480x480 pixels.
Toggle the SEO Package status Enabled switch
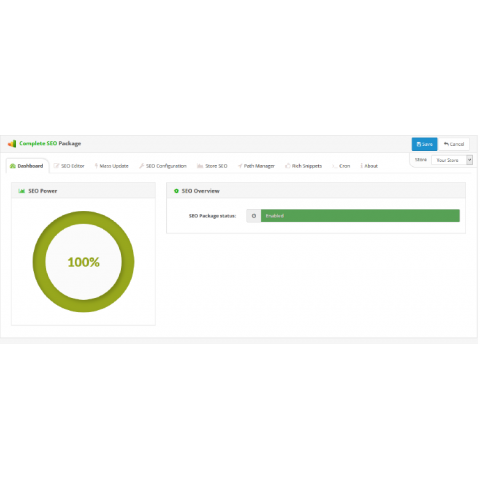[x=353, y=216]
